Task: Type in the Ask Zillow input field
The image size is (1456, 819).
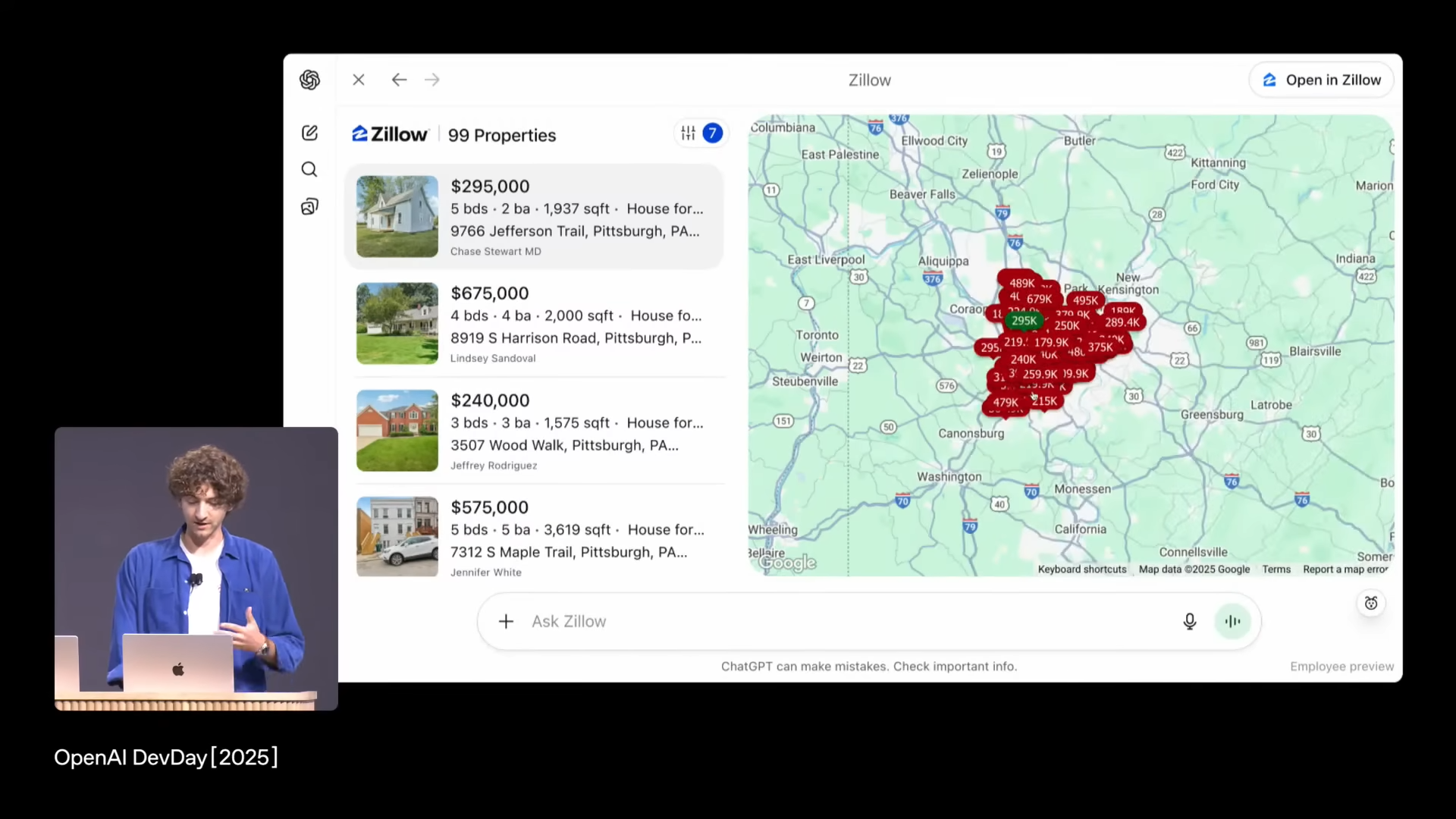Action: (x=834, y=622)
